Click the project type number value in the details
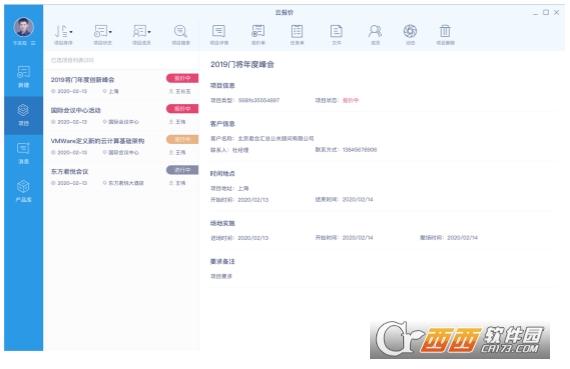This screenshot has height=369, width=570. (259, 100)
